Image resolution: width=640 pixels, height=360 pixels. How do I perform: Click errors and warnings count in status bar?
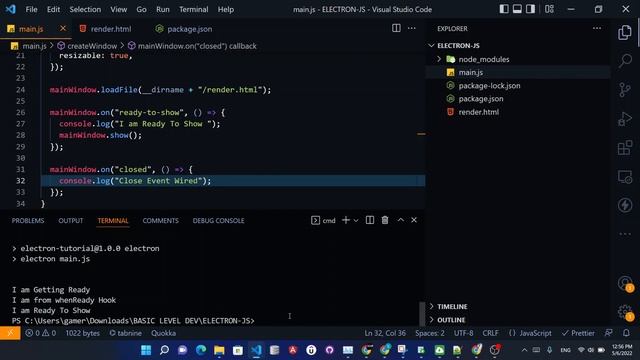click(40, 333)
